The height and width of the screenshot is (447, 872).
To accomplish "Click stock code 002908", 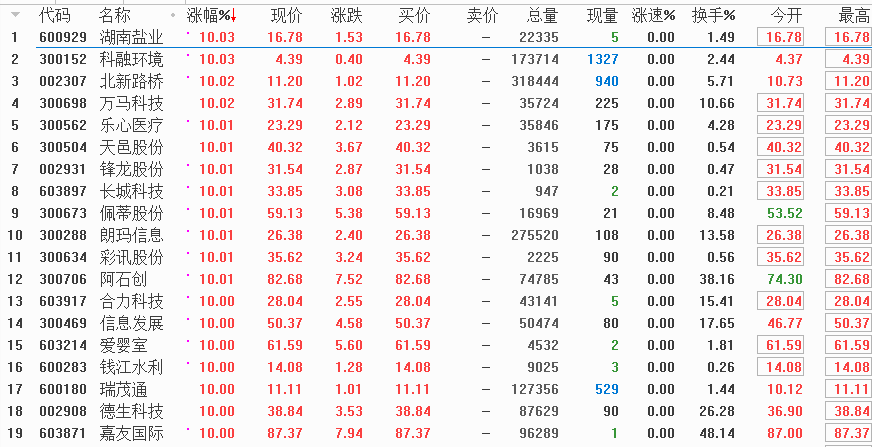I will coord(63,411).
